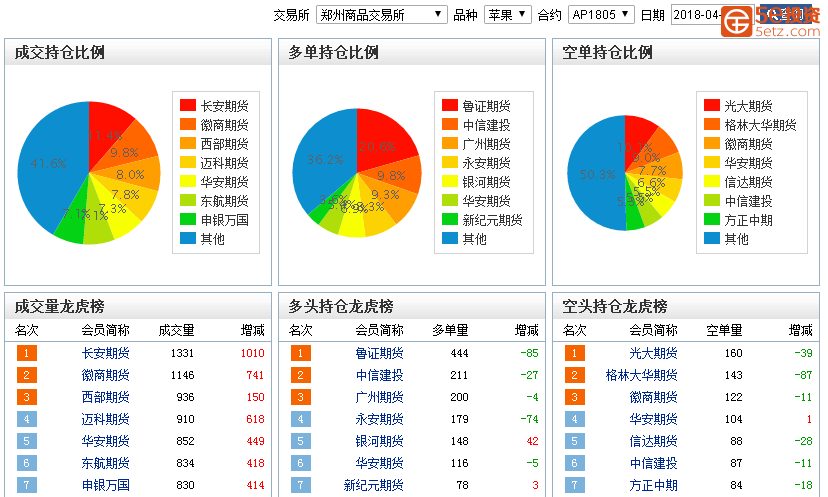Click blue 其他 swatch in 成交持仓比例 legend
The height and width of the screenshot is (497, 828).
click(188, 239)
